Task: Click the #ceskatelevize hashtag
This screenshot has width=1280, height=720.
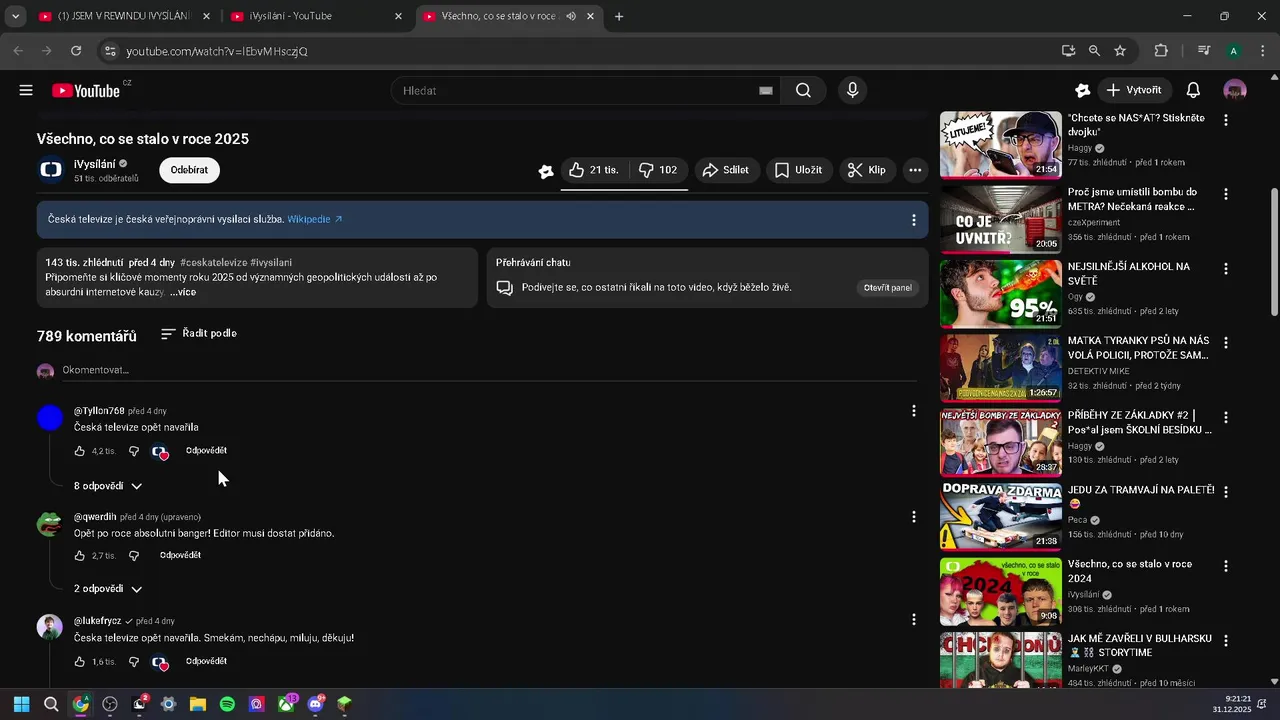Action: click(213, 262)
